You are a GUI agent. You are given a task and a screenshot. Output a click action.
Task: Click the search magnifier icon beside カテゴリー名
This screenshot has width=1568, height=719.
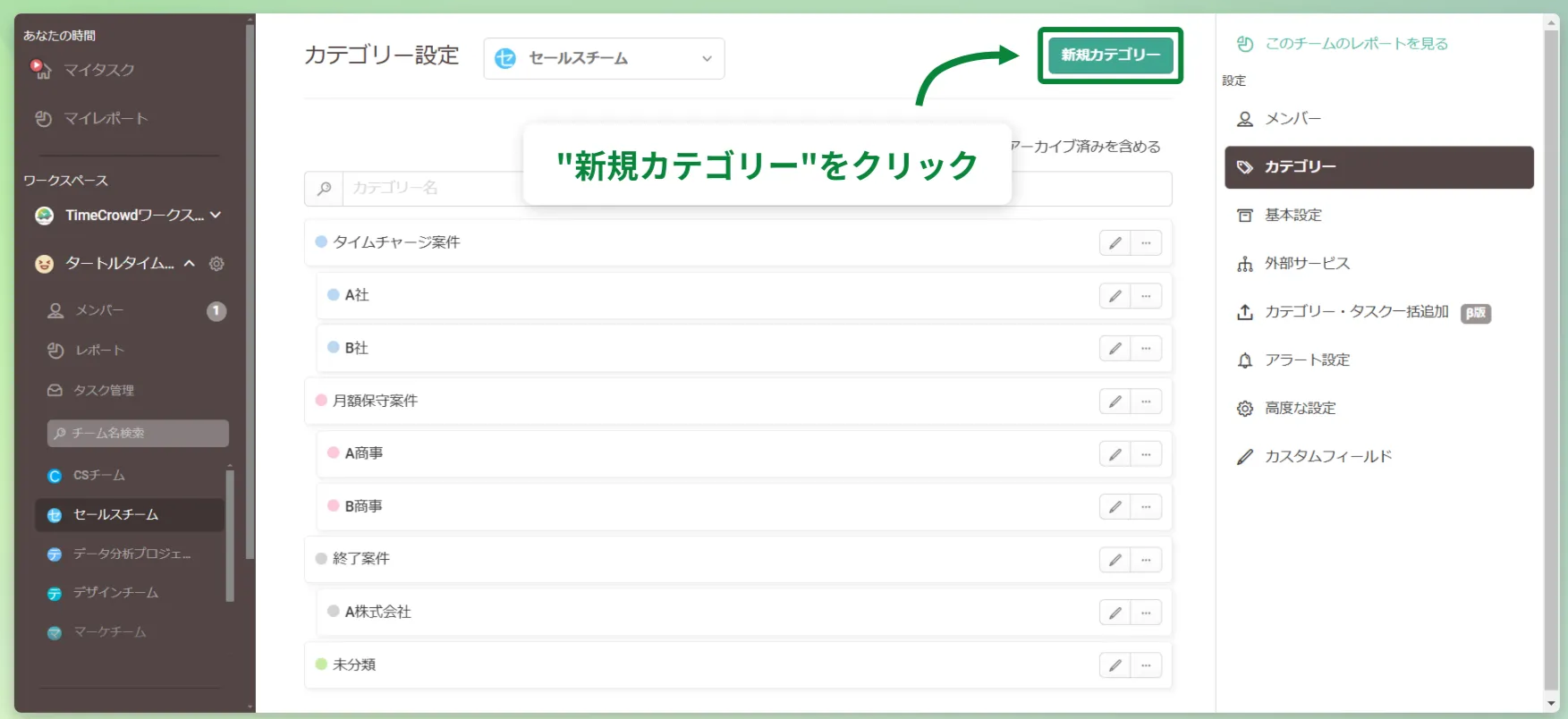click(324, 189)
